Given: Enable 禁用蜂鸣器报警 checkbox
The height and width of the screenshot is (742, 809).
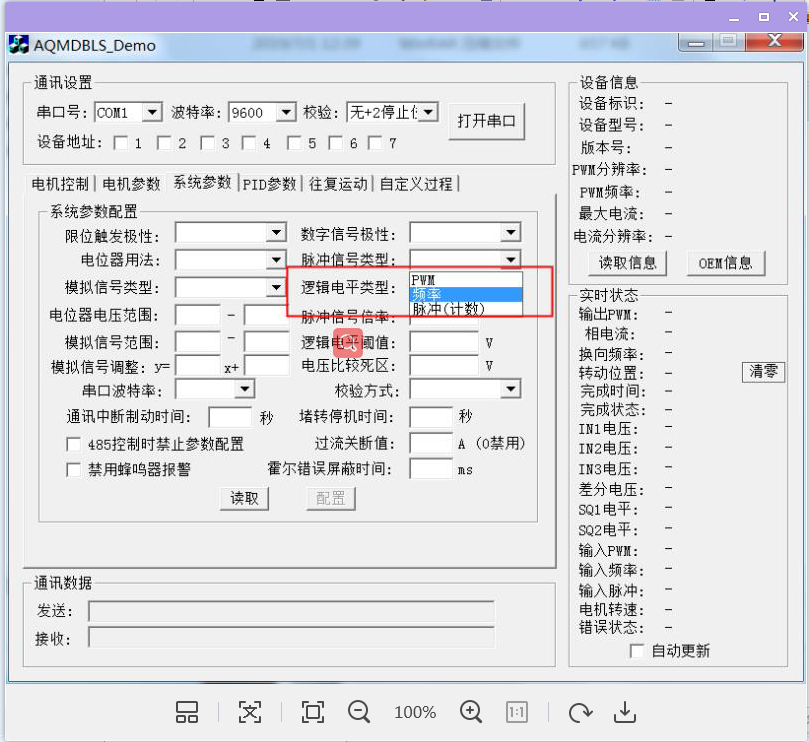Looking at the screenshot, I should coord(74,470).
